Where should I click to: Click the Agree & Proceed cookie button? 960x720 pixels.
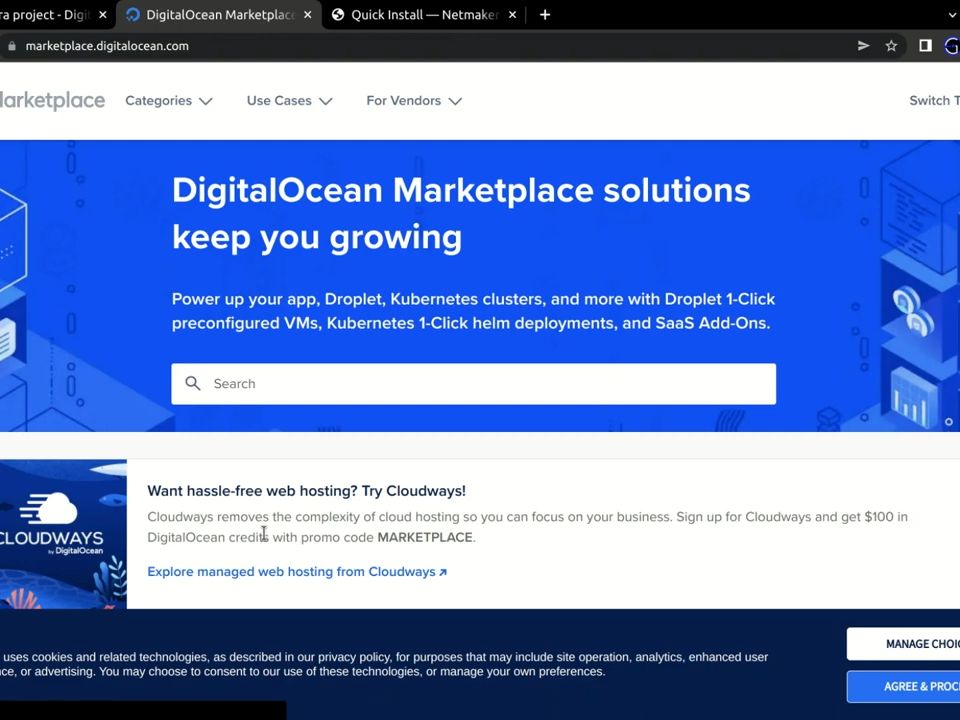pos(904,686)
